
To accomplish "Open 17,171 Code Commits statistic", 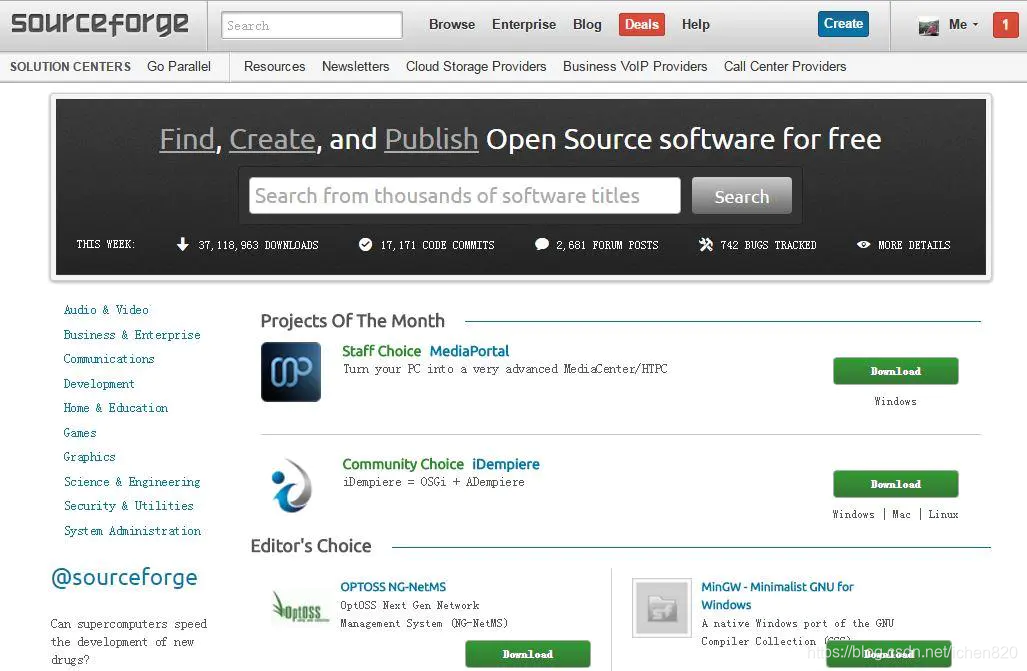I will [438, 245].
